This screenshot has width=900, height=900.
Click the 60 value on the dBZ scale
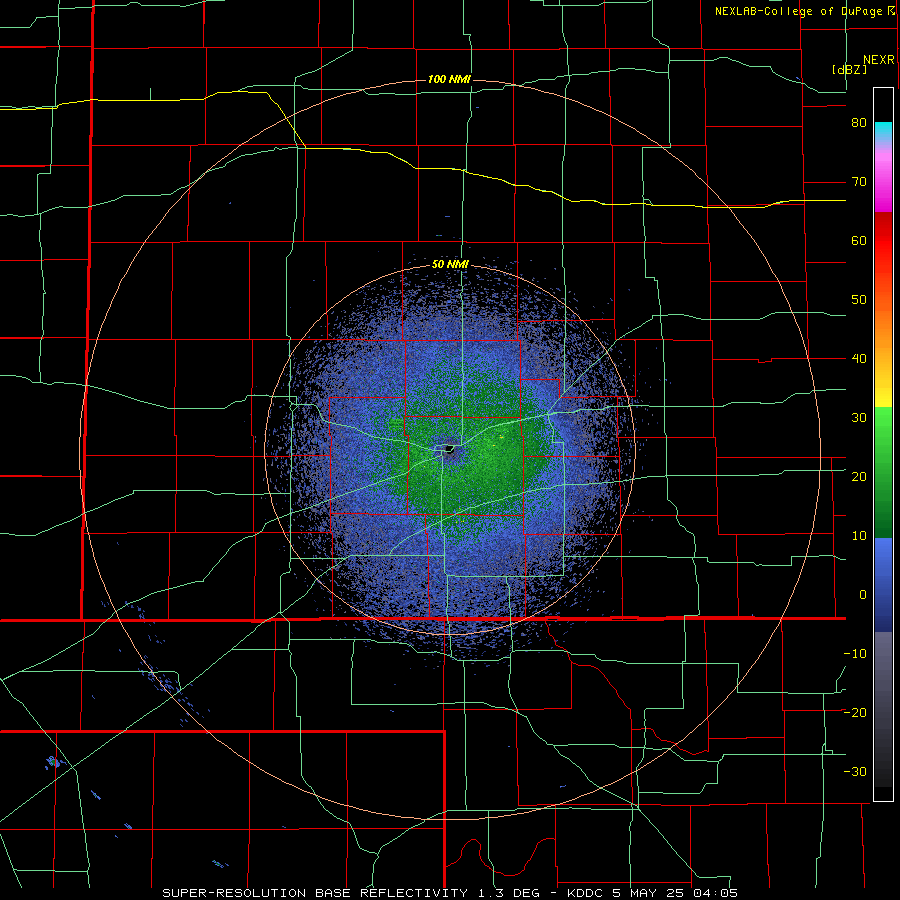(859, 240)
